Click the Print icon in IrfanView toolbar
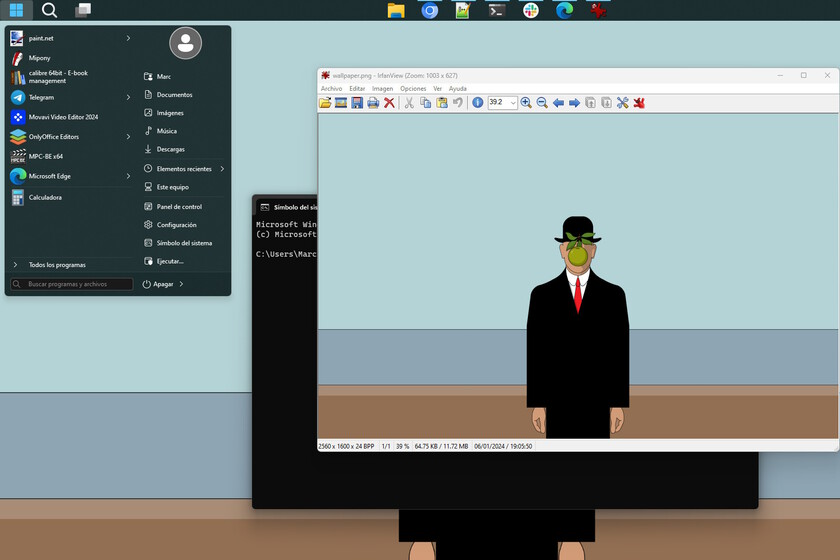This screenshot has width=840, height=560. click(x=373, y=103)
